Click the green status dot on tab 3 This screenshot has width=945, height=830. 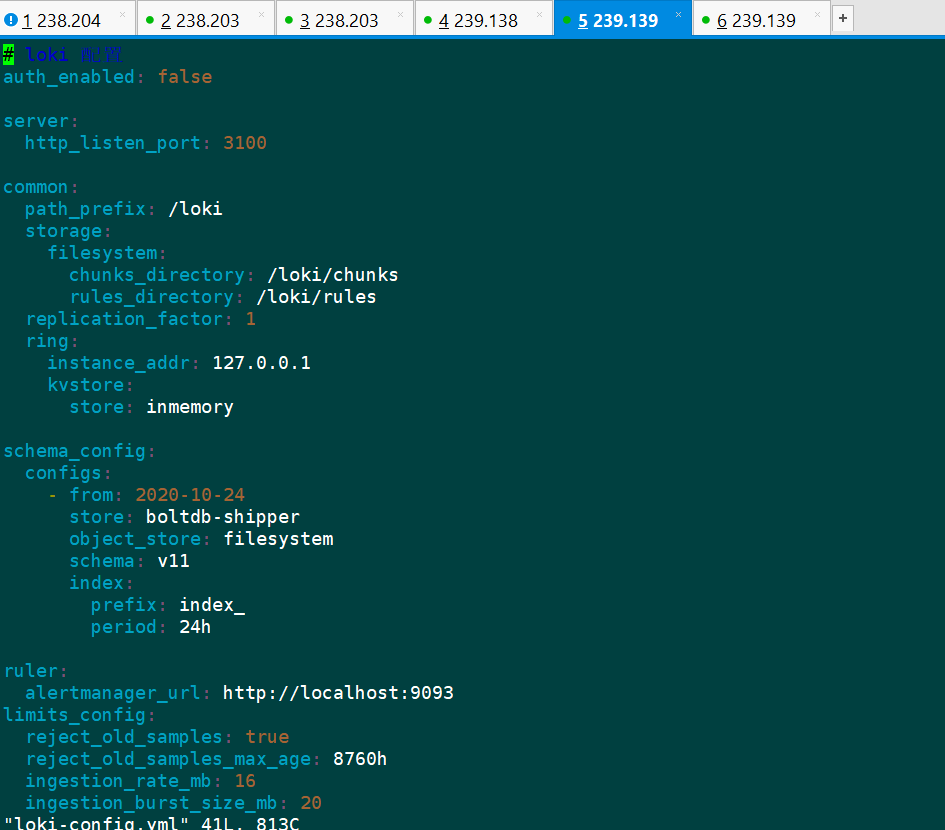[289, 20]
